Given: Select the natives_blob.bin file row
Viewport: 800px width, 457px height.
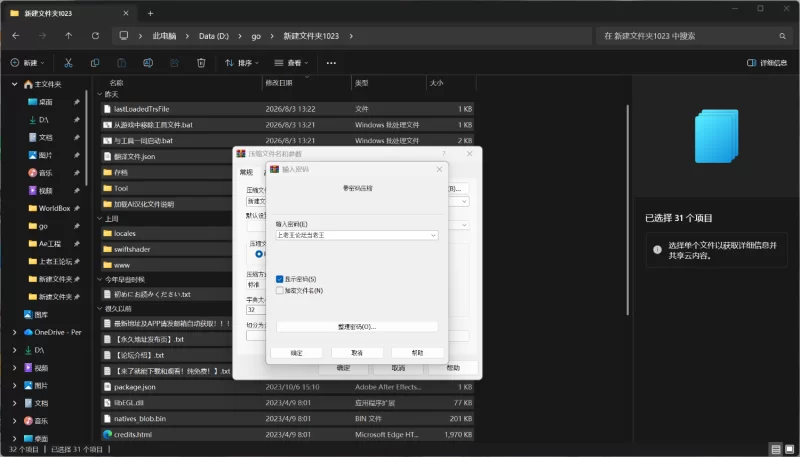Looking at the screenshot, I should coord(288,419).
